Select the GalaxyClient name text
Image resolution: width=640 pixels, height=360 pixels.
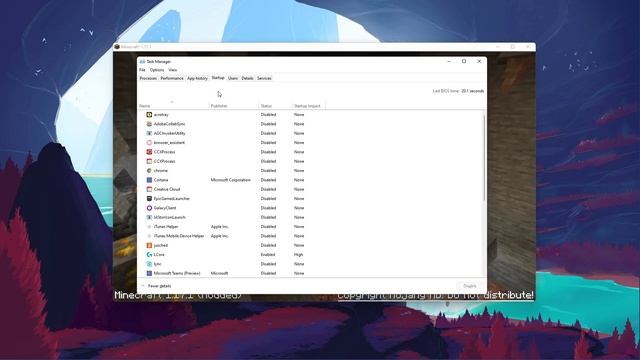(x=165, y=208)
